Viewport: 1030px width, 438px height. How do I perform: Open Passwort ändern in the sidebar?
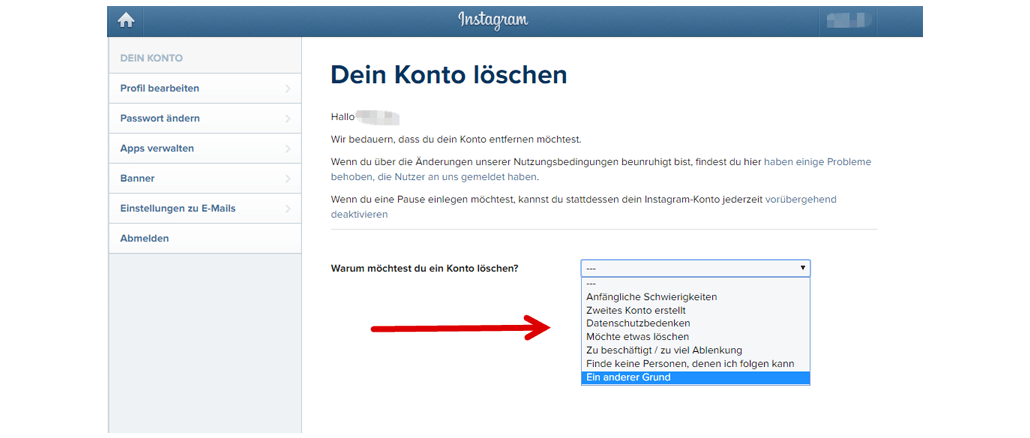pyautogui.click(x=204, y=118)
